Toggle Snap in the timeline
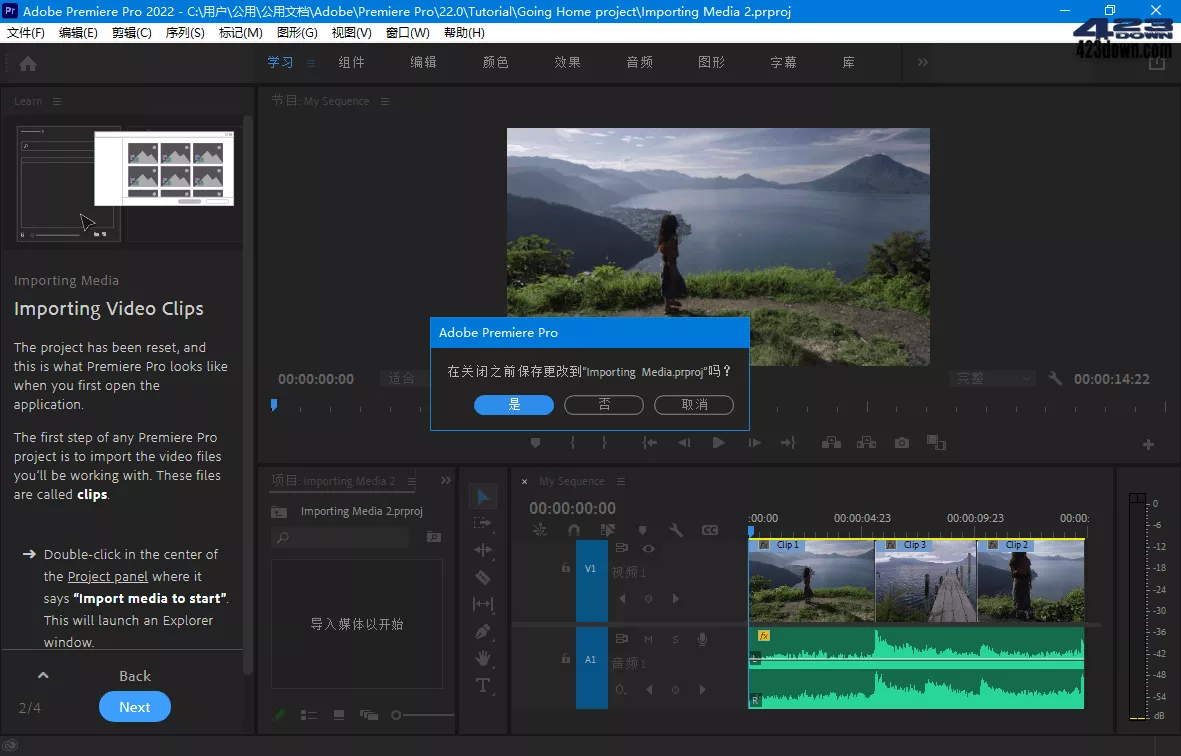The width and height of the screenshot is (1181, 756). (573, 530)
